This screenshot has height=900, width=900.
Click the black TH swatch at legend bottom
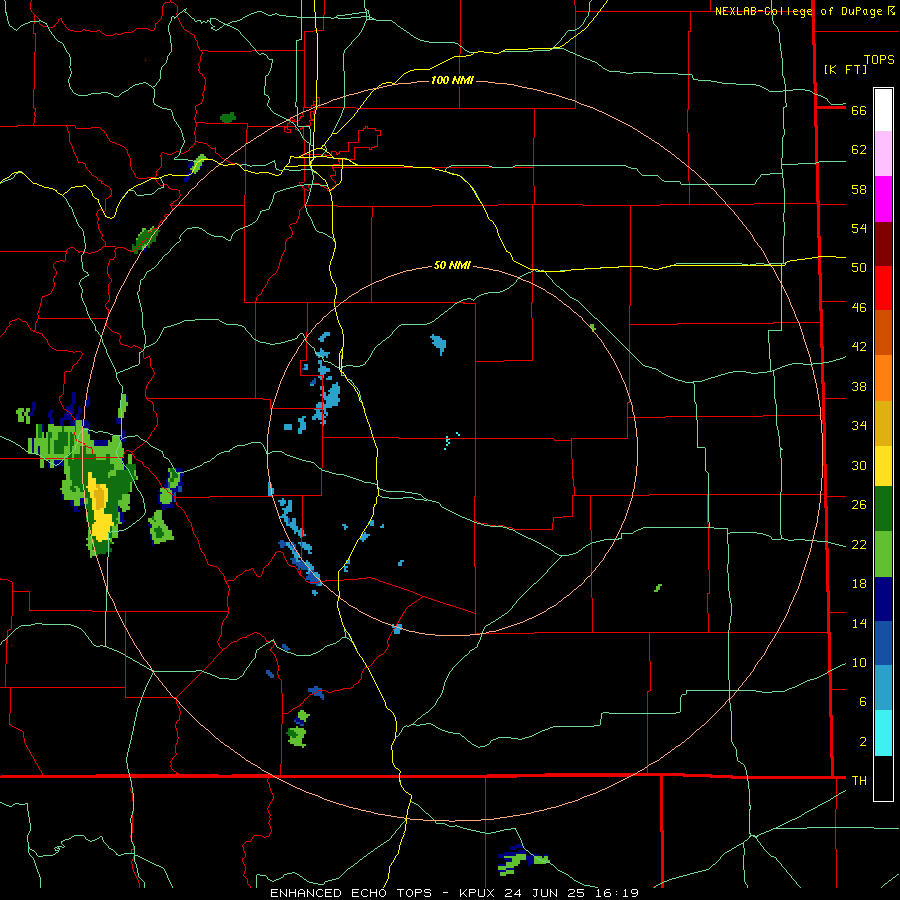coord(883,778)
